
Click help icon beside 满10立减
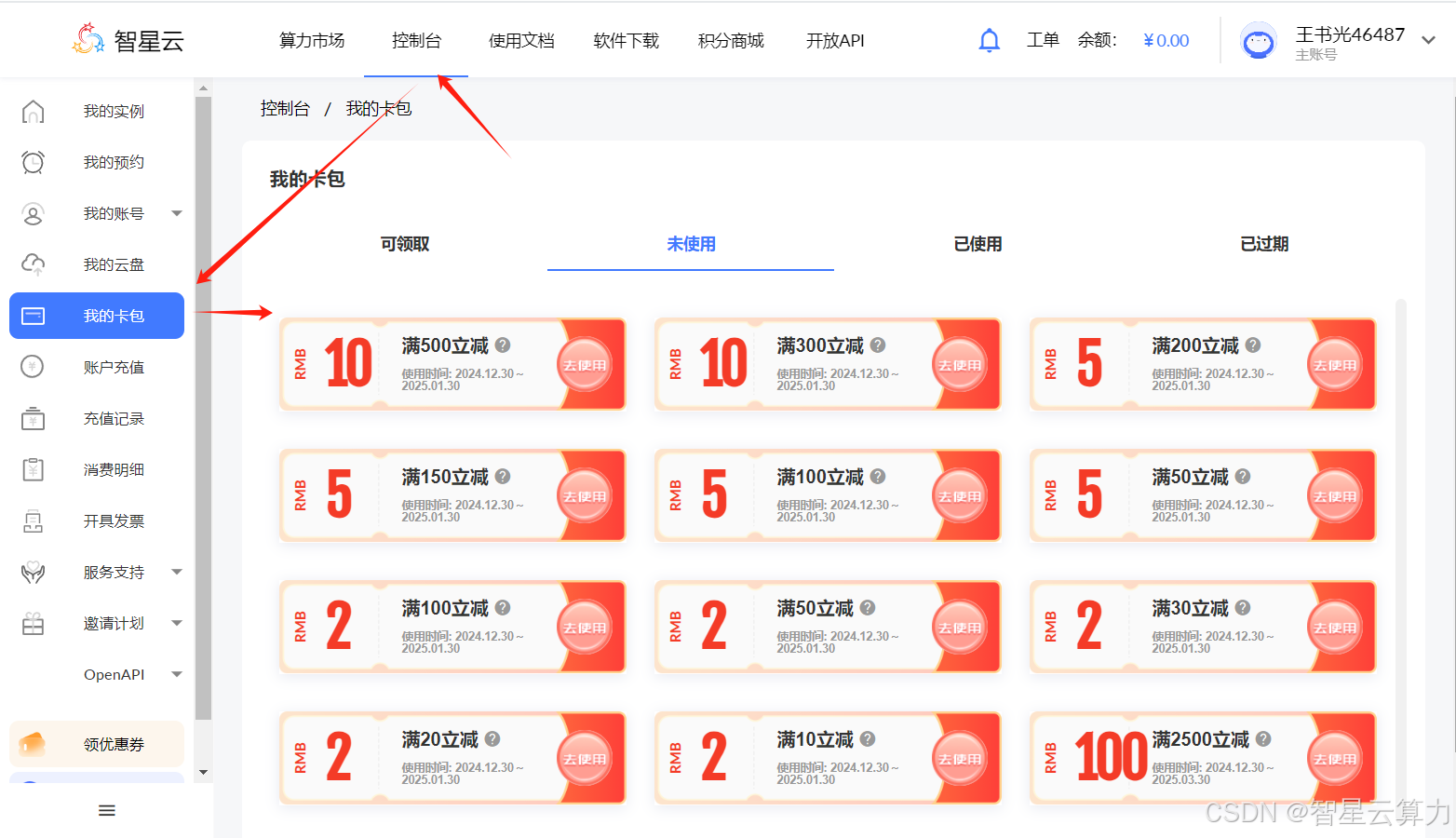point(868,739)
